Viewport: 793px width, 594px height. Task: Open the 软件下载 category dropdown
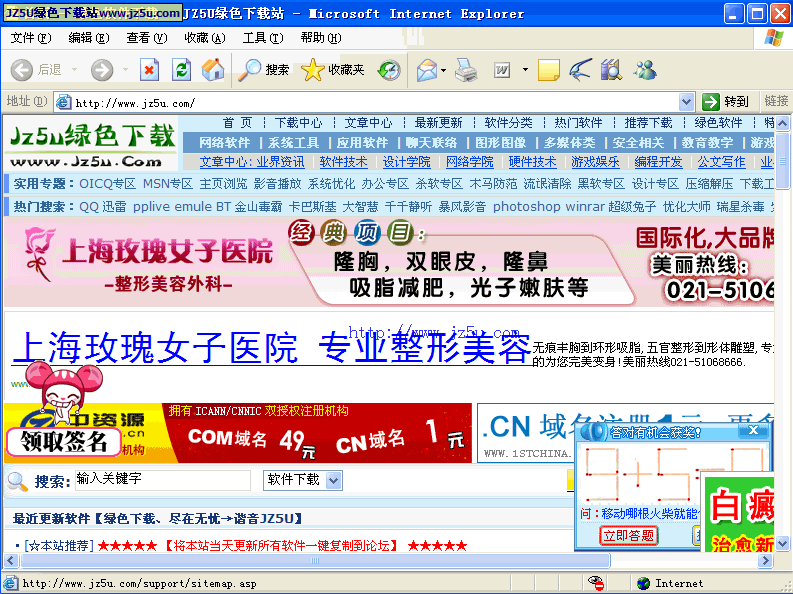pyautogui.click(x=302, y=480)
